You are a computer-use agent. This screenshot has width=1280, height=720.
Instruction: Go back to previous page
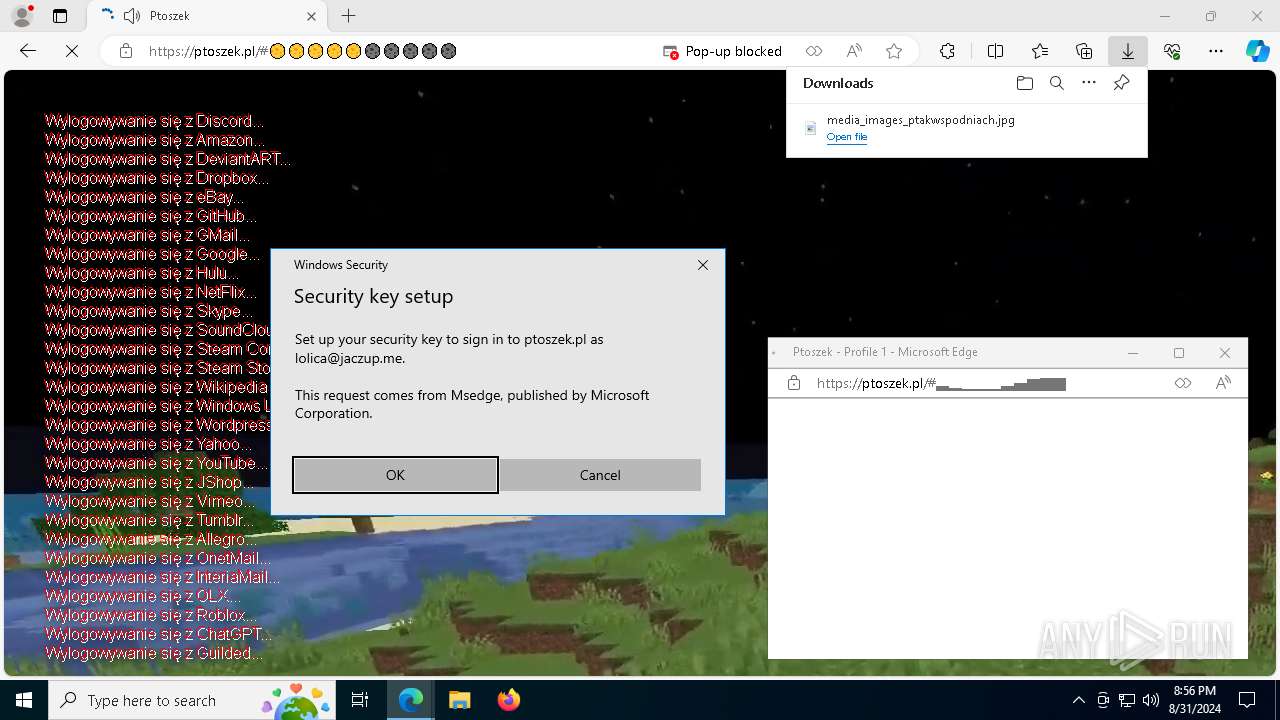[28, 51]
